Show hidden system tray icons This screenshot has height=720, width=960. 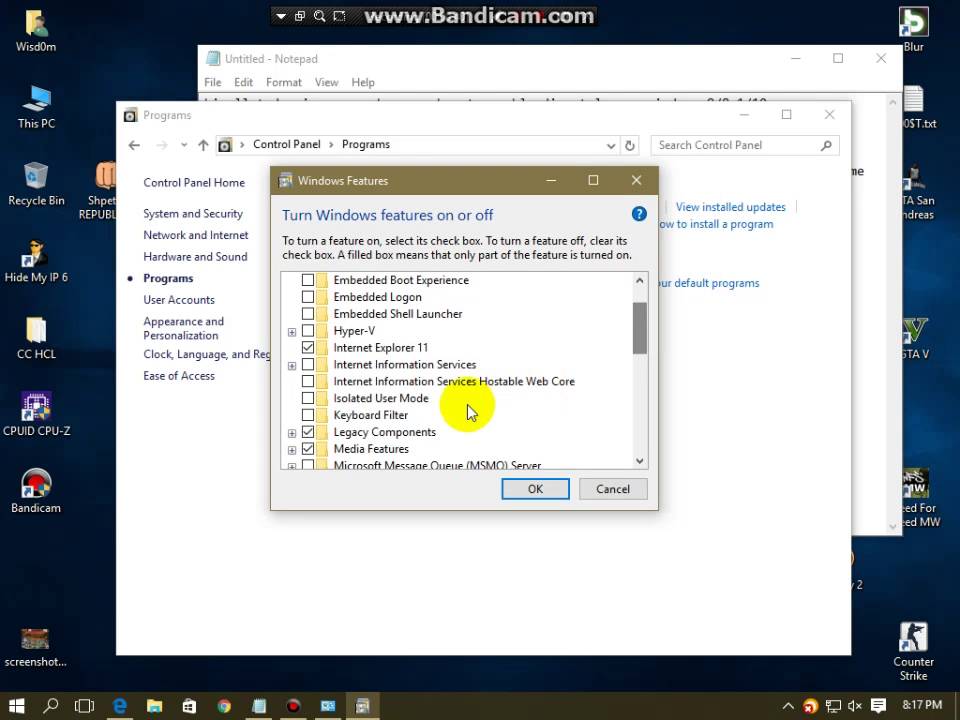788,706
